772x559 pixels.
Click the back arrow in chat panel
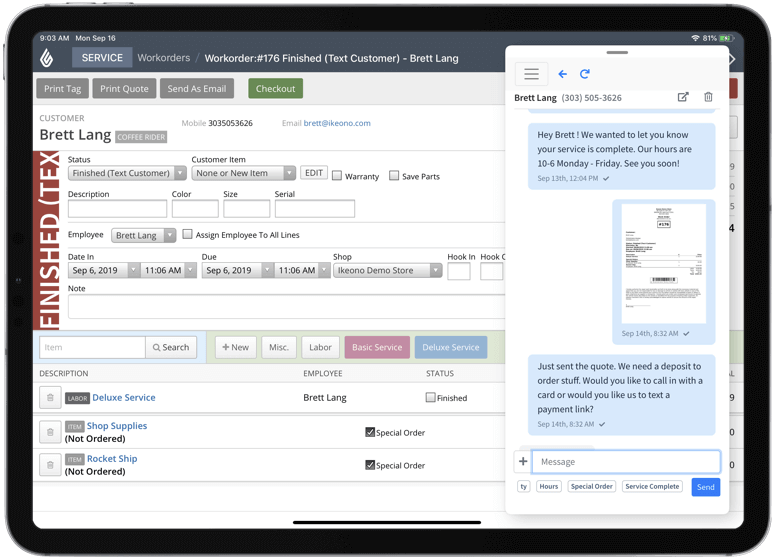(x=563, y=74)
